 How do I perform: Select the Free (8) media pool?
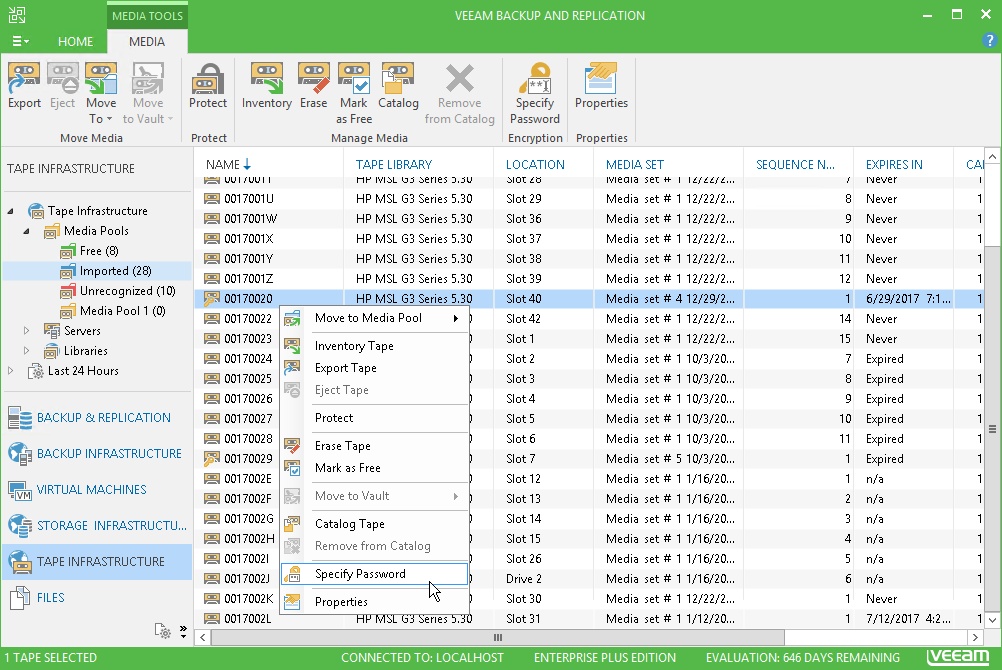click(89, 251)
